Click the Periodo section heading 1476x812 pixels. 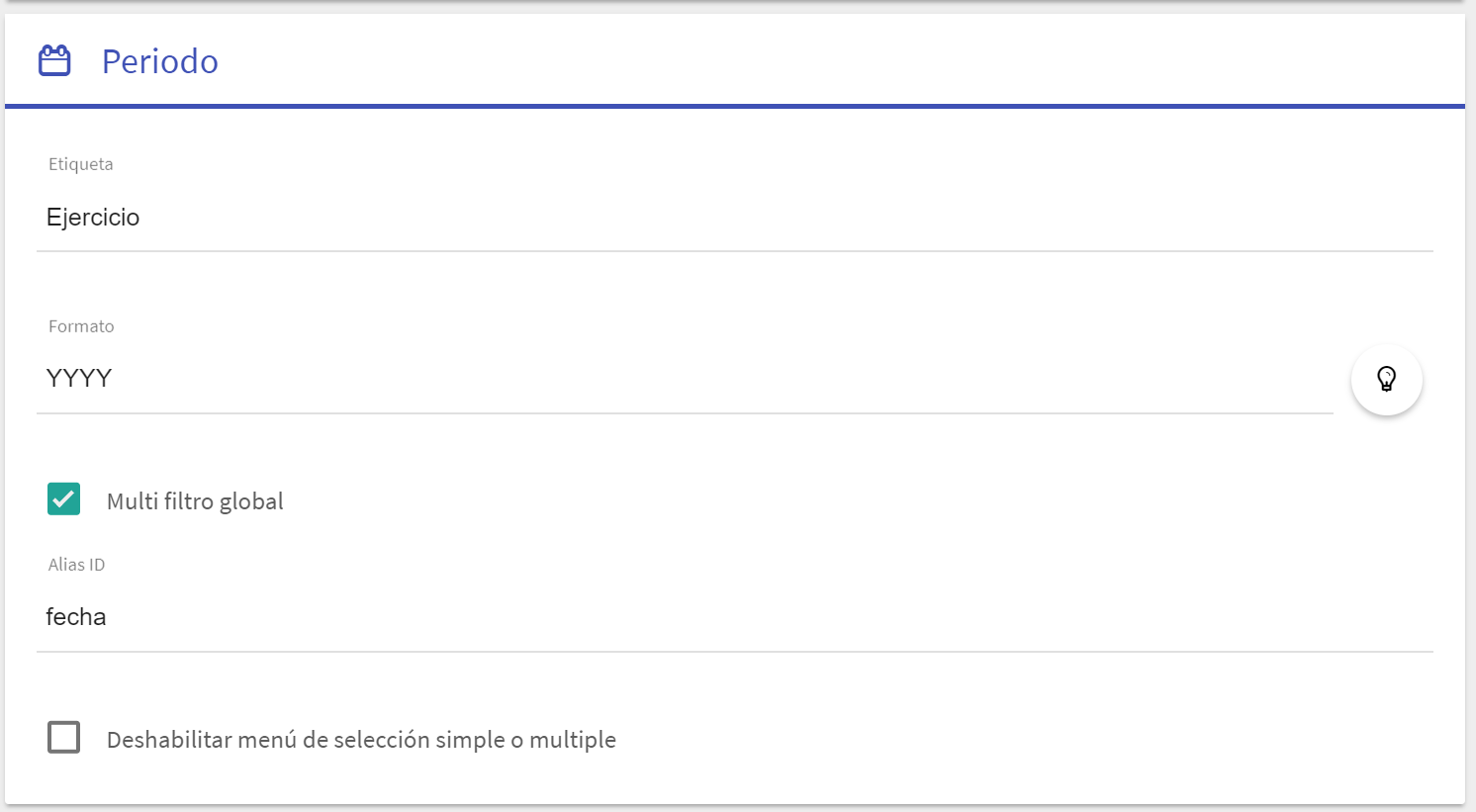pyautogui.click(x=160, y=61)
